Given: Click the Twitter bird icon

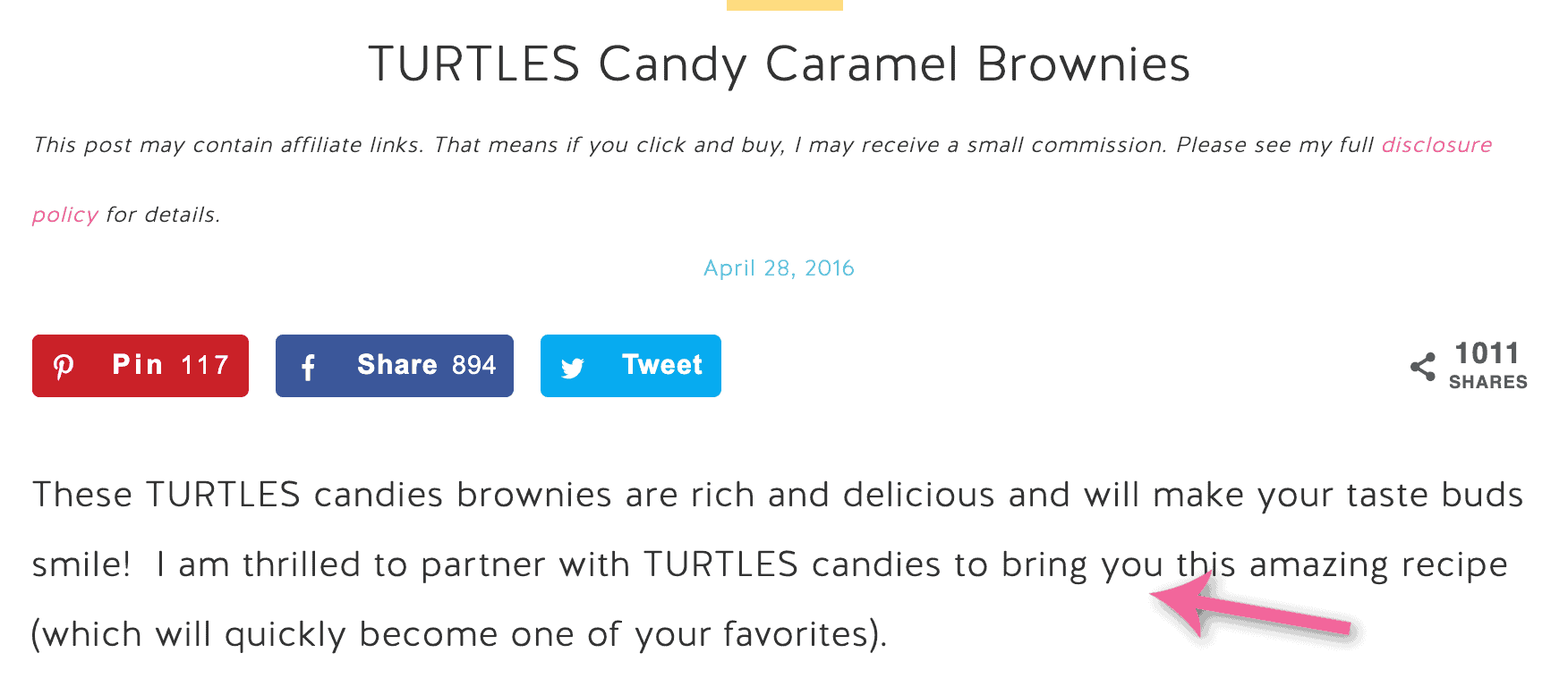Looking at the screenshot, I should [573, 368].
